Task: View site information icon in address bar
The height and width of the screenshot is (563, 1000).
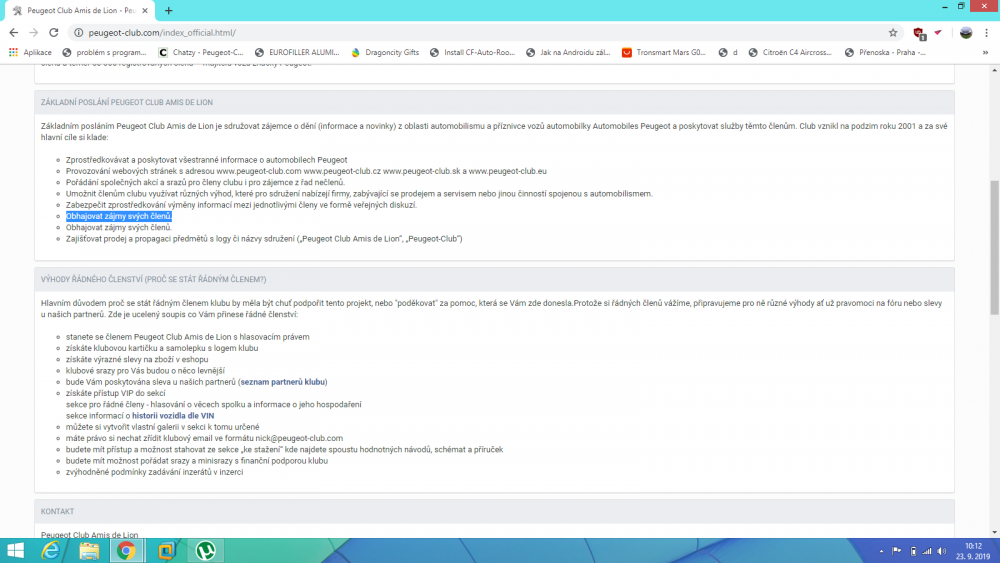Action: pyautogui.click(x=78, y=33)
